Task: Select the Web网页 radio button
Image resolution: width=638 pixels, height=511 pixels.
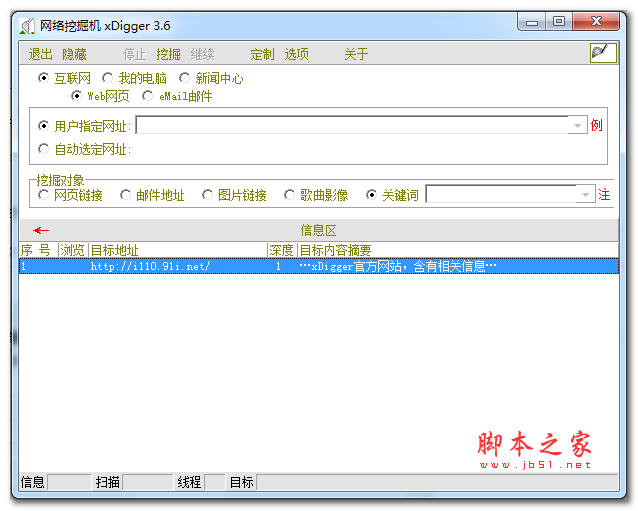Action: click(x=76, y=96)
